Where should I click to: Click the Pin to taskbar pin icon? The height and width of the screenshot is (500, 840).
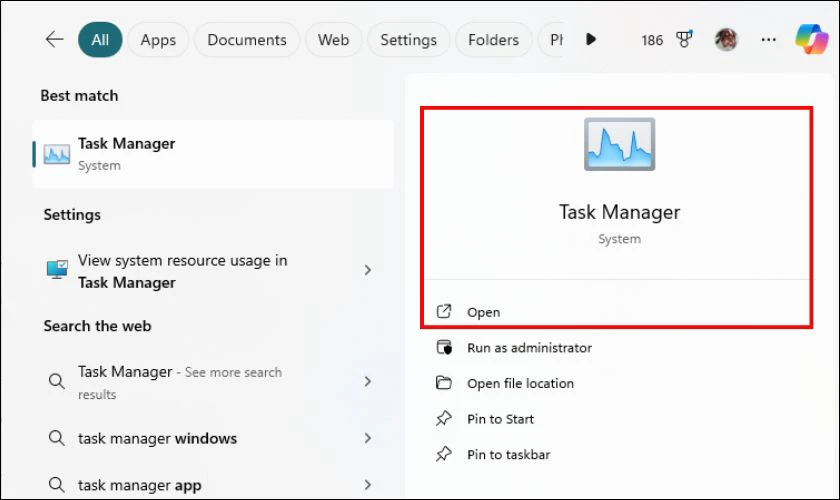click(444, 454)
